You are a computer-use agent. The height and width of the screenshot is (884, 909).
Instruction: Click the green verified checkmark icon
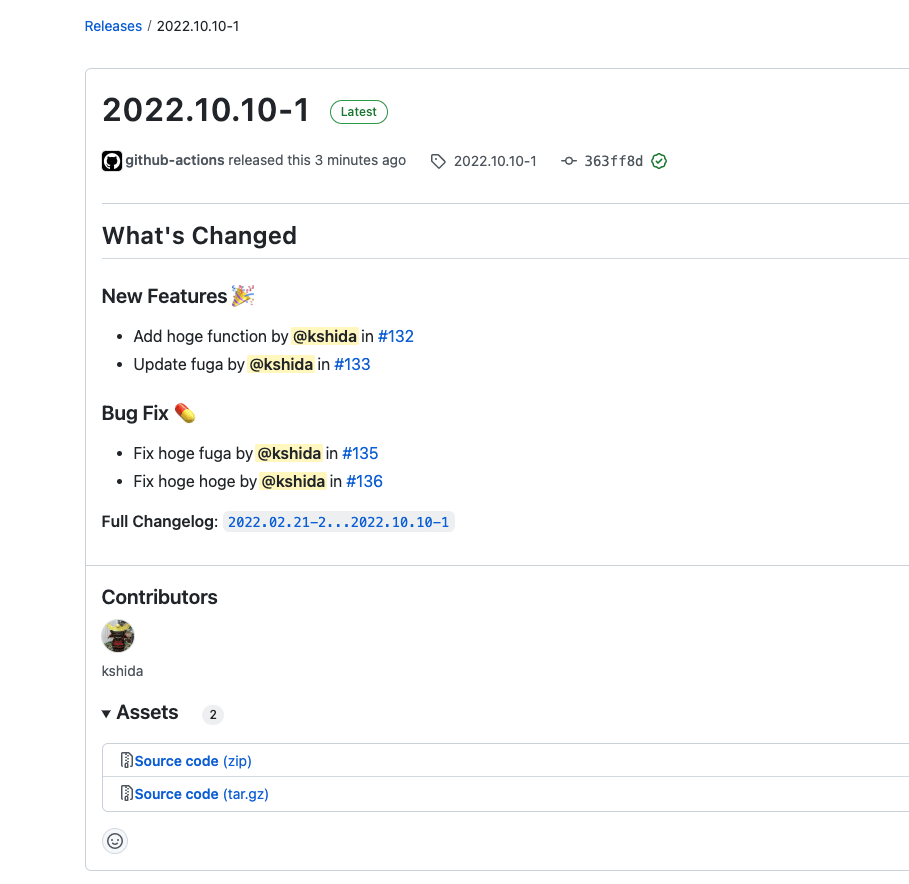[x=659, y=161]
